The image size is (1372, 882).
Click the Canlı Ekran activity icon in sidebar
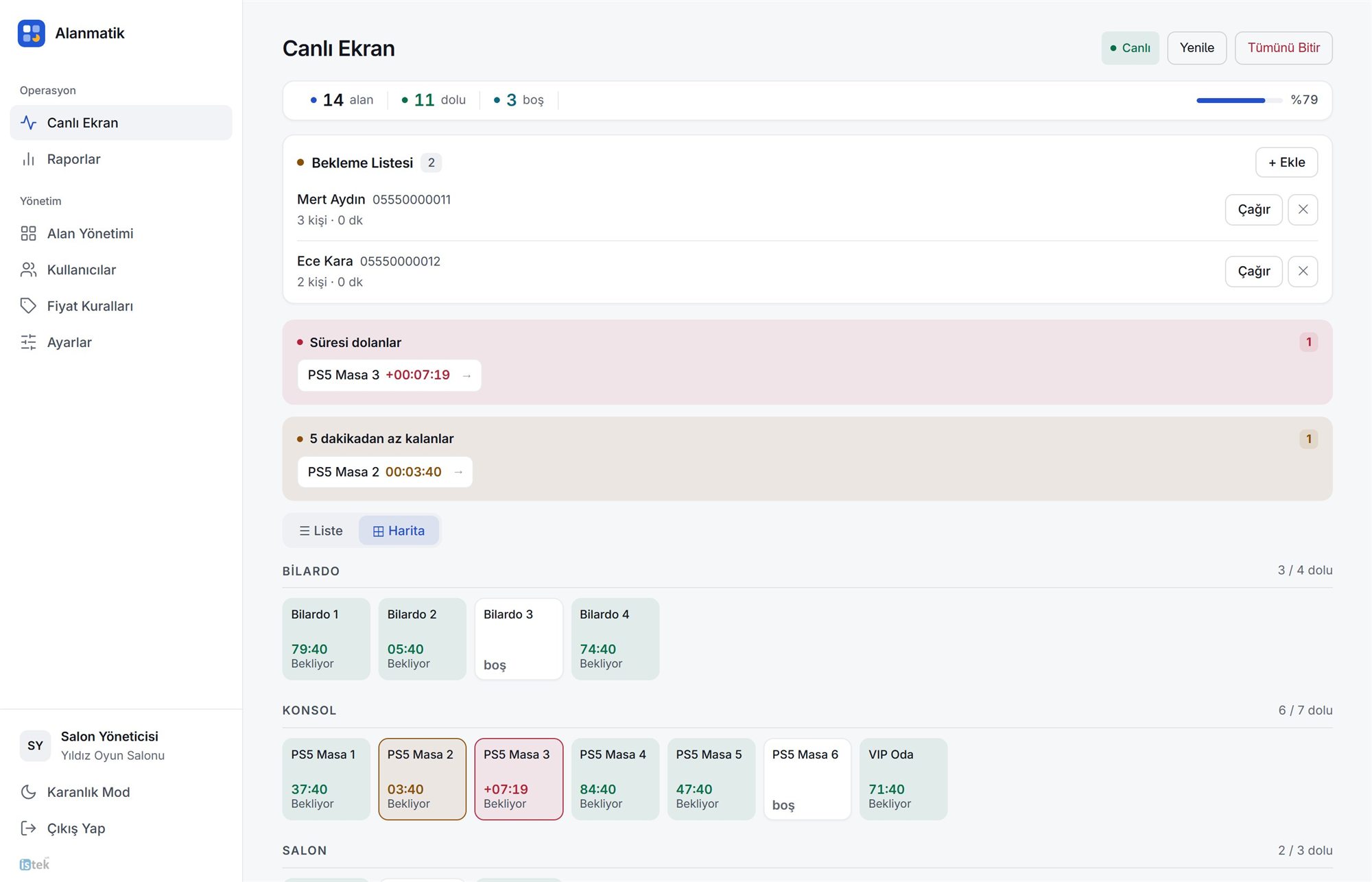[28, 123]
